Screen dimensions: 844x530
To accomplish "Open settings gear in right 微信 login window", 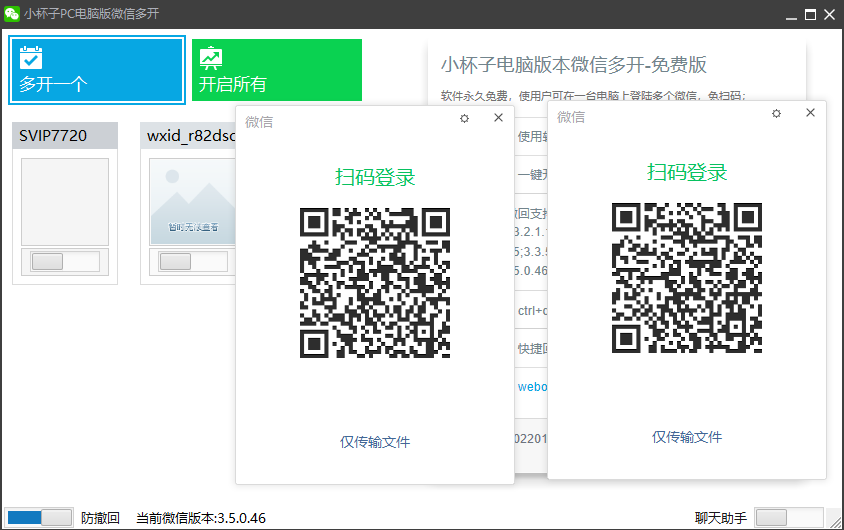I will point(776,114).
